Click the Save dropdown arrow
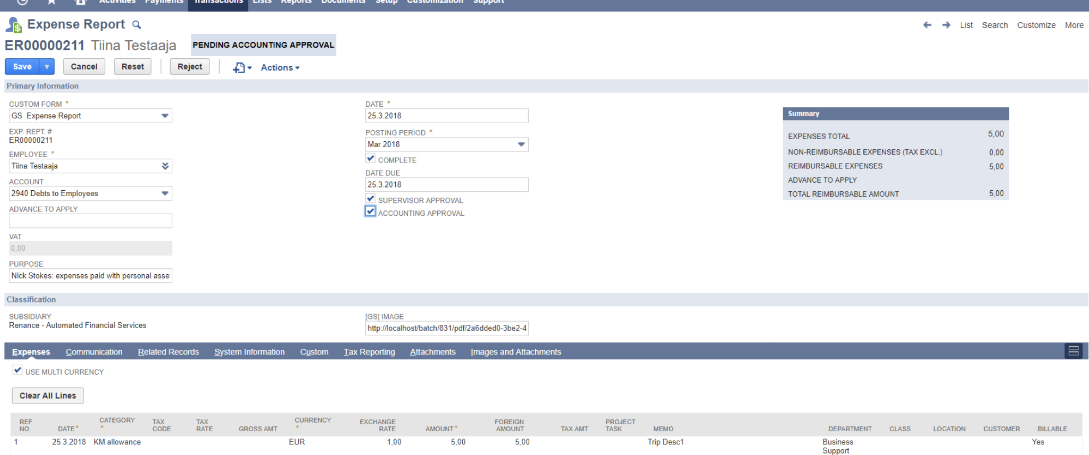 click(x=47, y=67)
